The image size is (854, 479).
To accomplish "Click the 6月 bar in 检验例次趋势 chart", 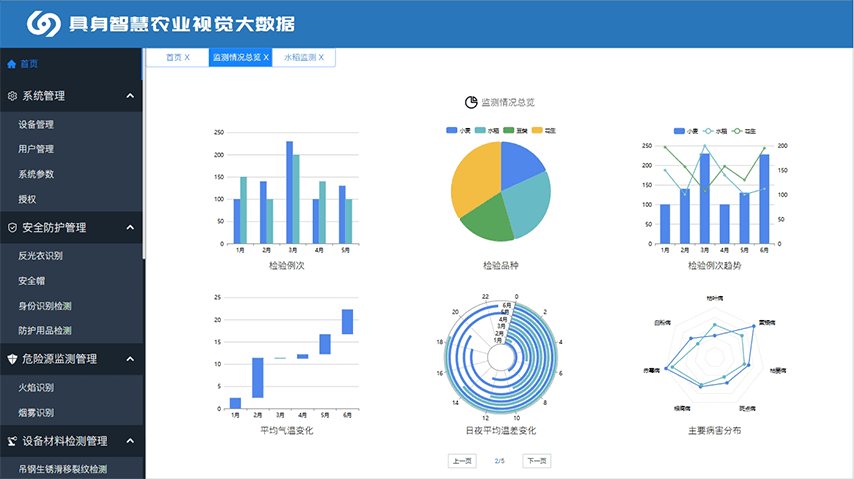I will [x=764, y=199].
